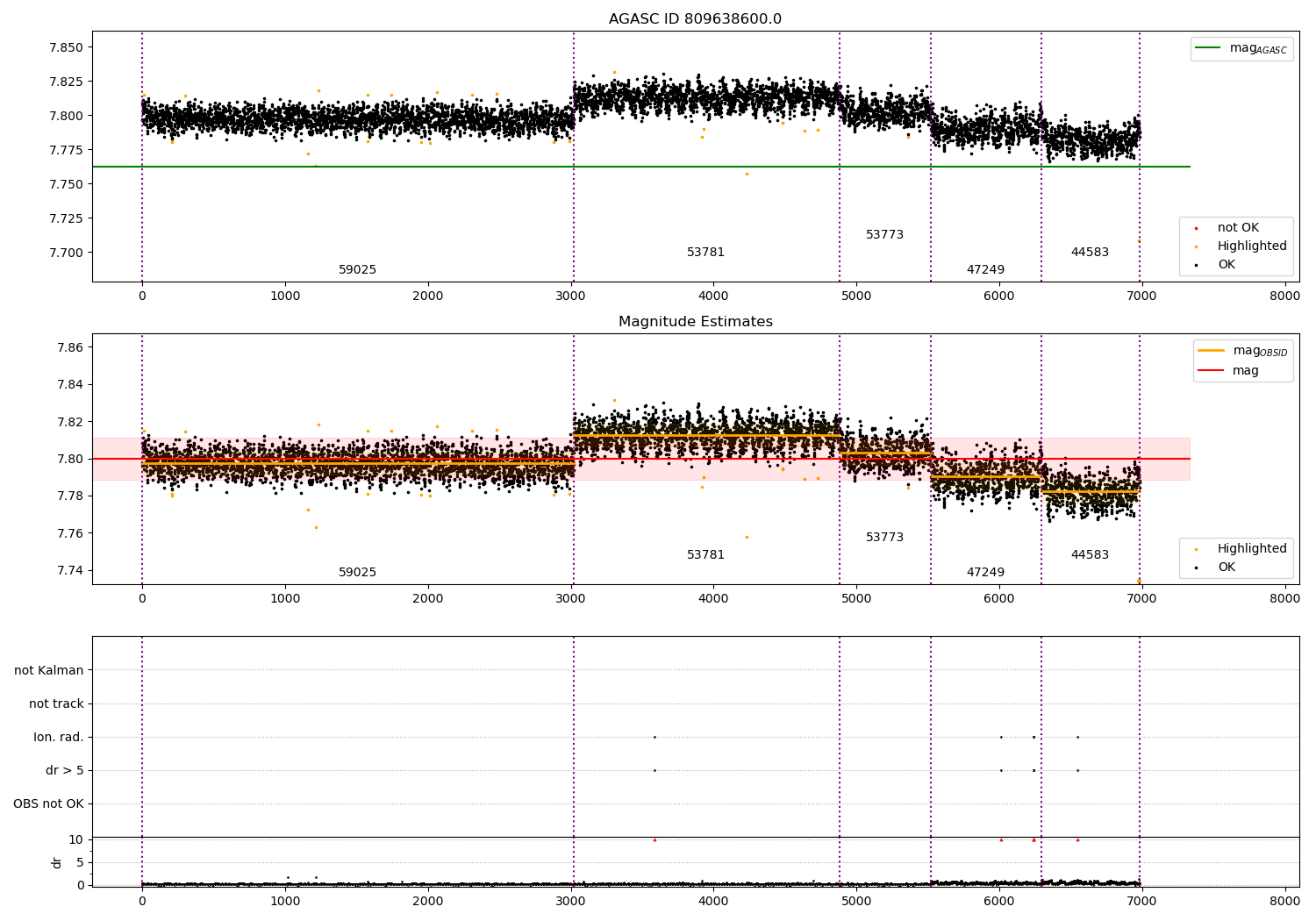Click x-axis tick 8000 in the top panel
This screenshot has width=1316, height=921.
[x=1285, y=296]
